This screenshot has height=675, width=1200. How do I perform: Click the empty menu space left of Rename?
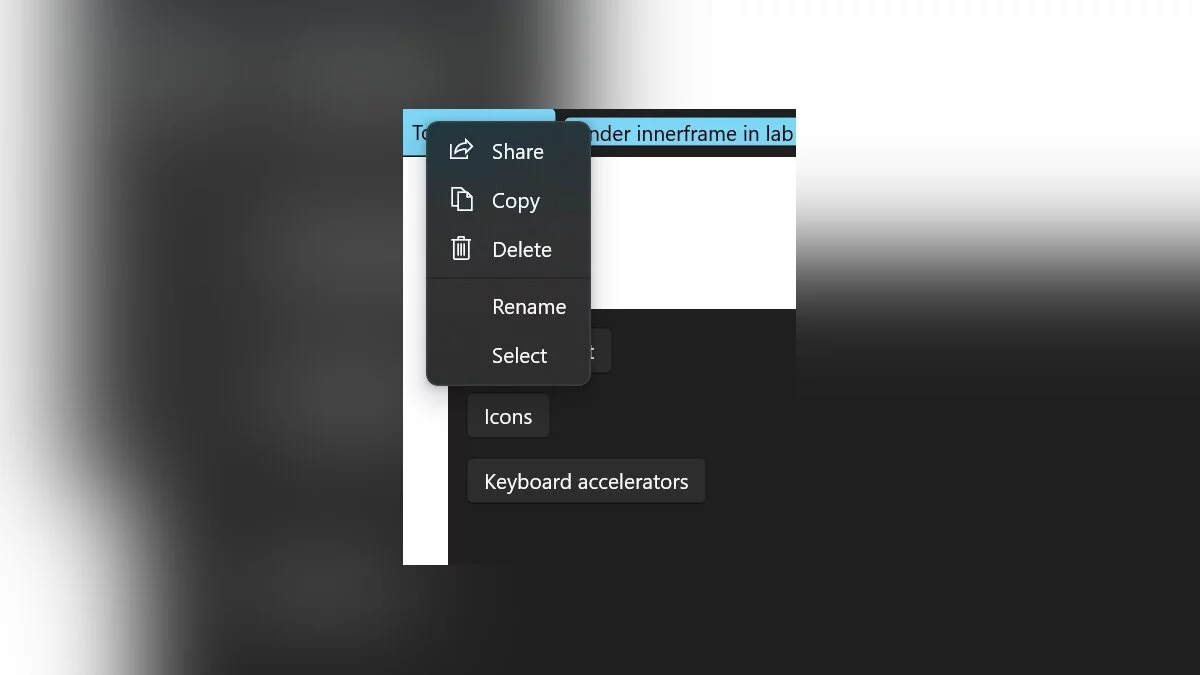pos(460,307)
